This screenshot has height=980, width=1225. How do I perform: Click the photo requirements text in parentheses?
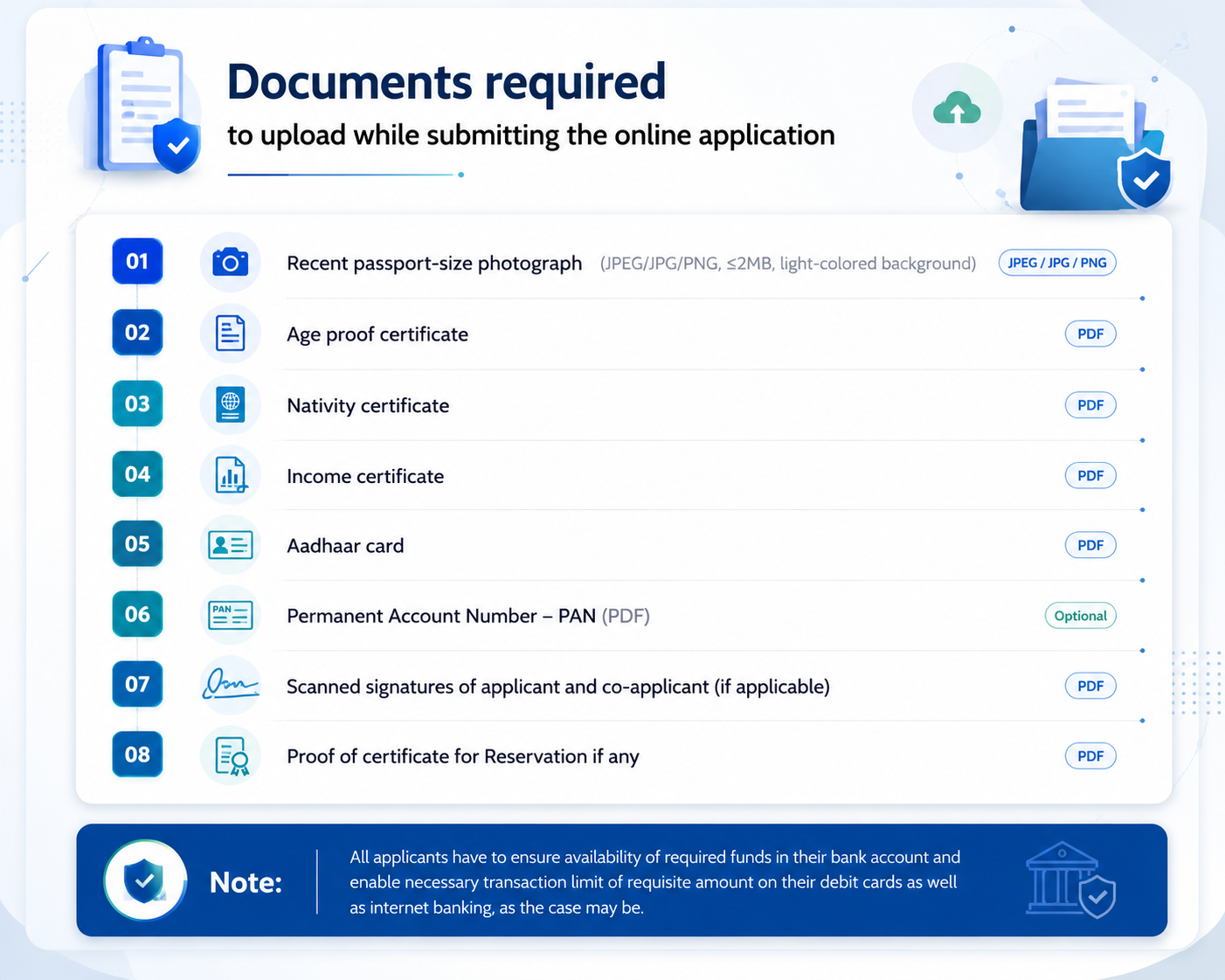click(x=788, y=264)
